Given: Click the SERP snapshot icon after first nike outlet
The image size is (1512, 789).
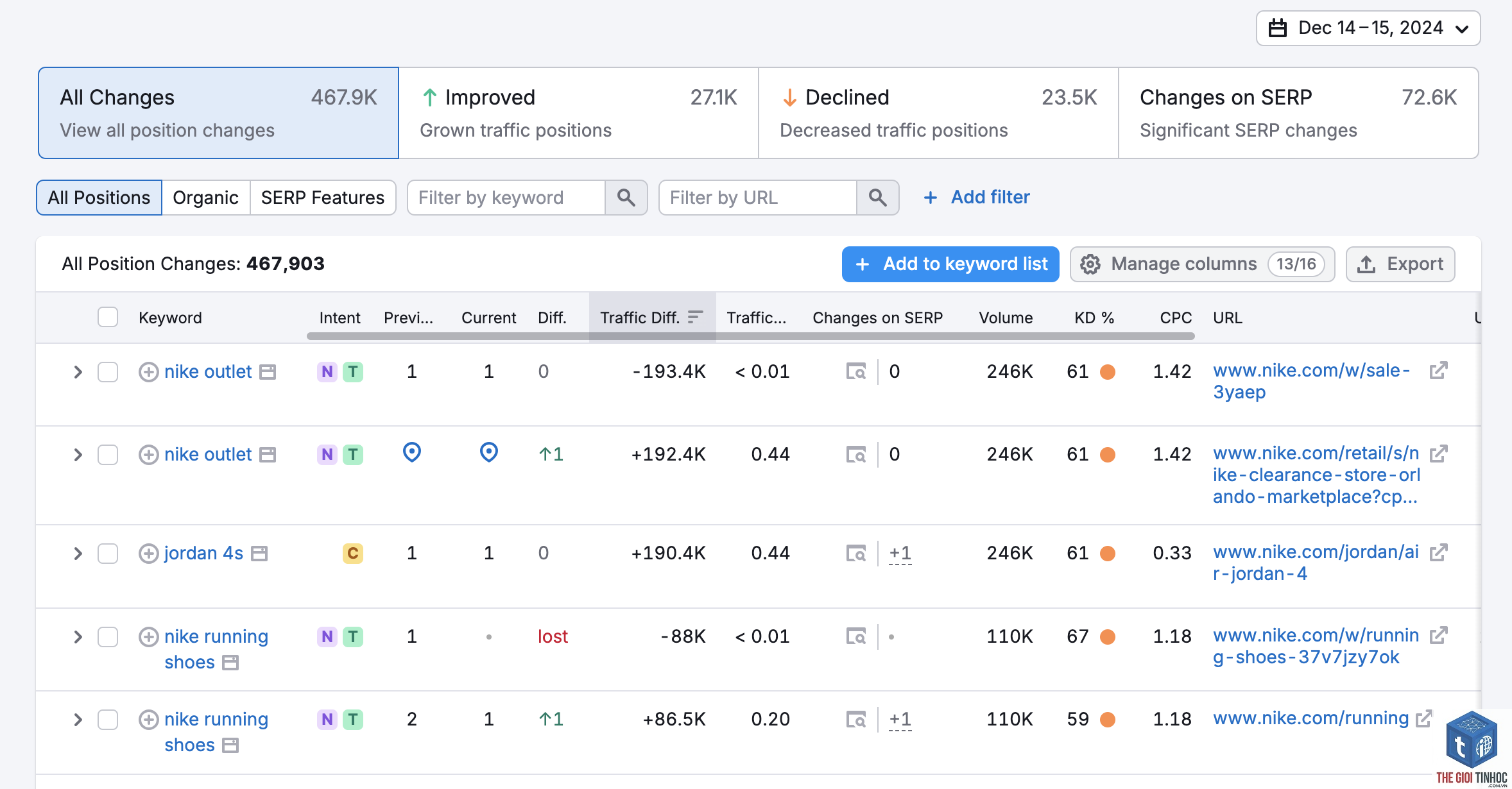Looking at the screenshot, I should pyautogui.click(x=268, y=372).
